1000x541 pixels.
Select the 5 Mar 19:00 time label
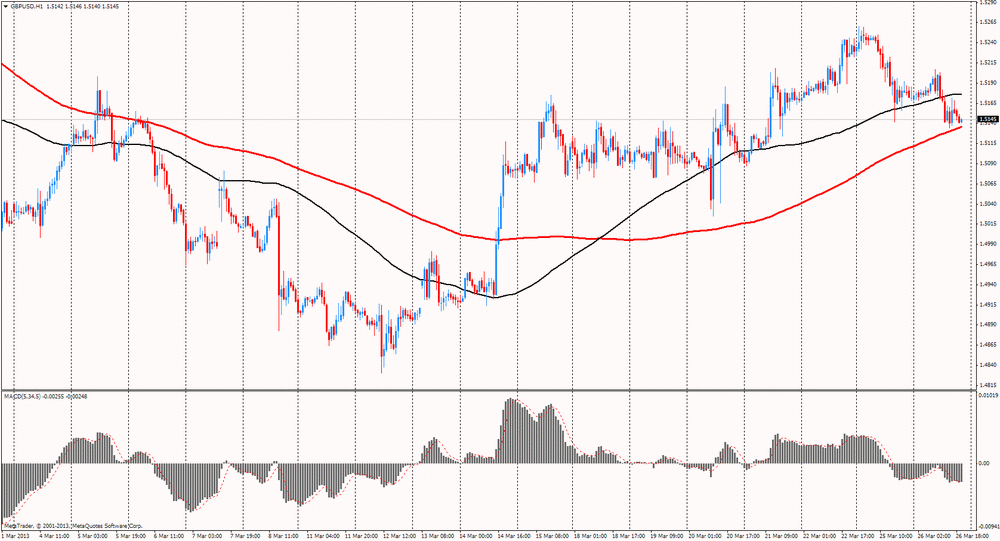[130, 537]
